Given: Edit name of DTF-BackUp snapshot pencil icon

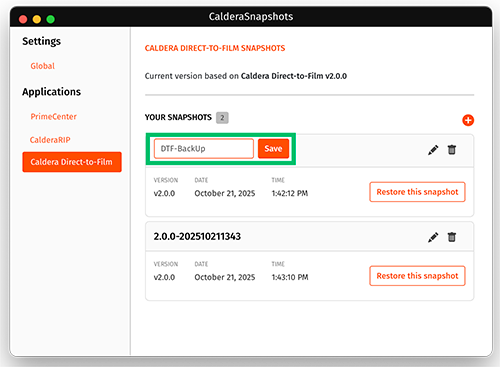Looking at the screenshot, I should click(433, 150).
